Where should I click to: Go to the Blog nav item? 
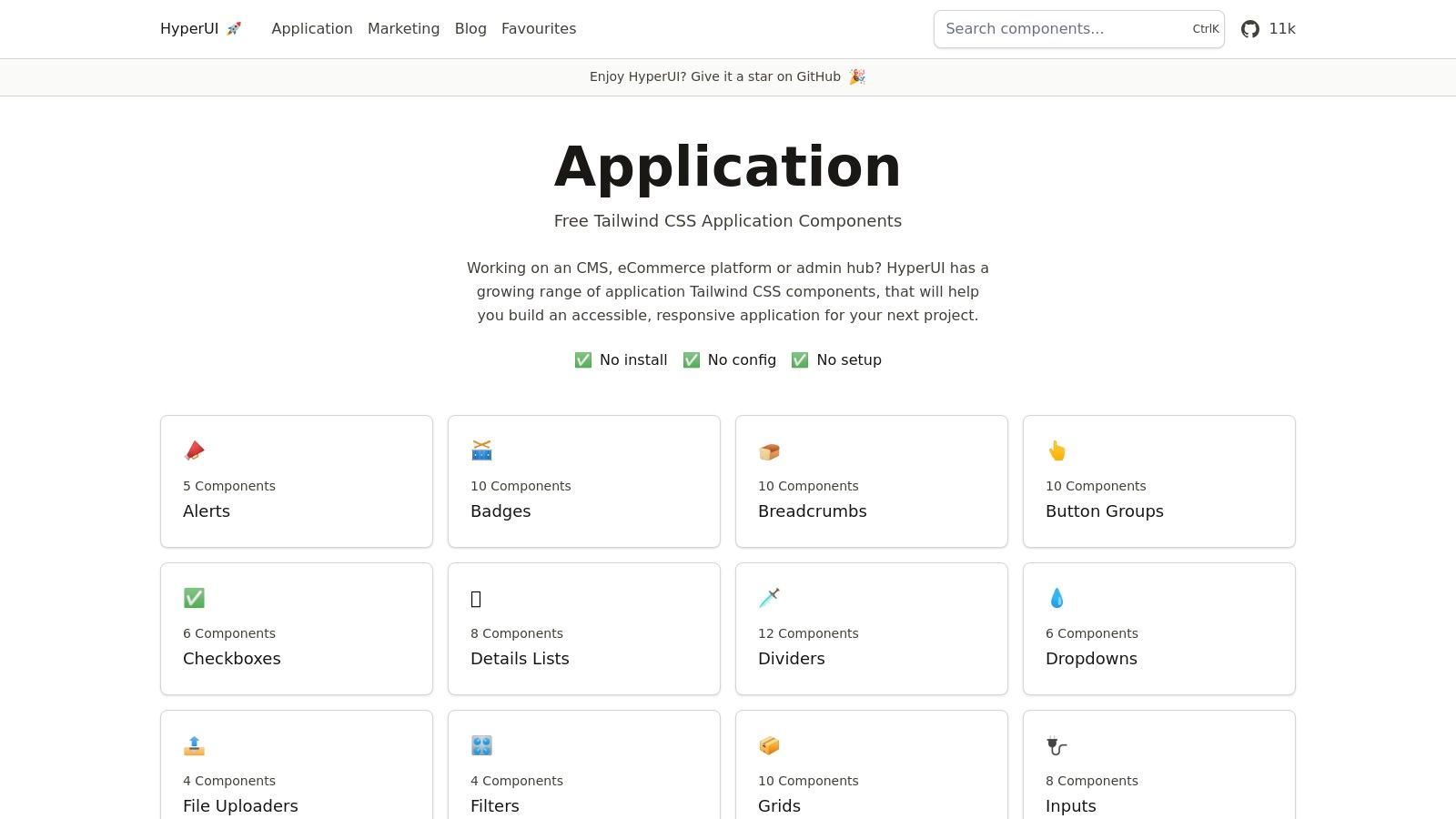click(470, 29)
